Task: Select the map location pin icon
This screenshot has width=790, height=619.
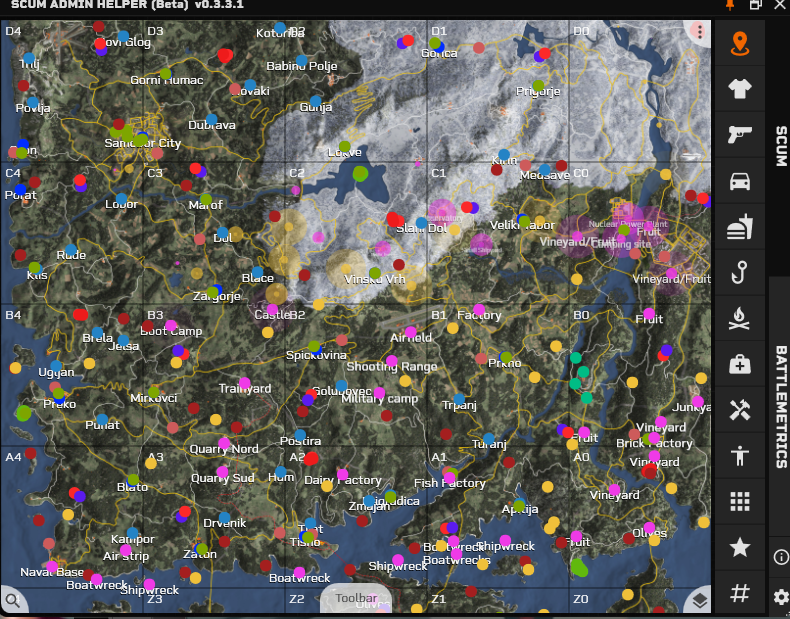Action: (740, 43)
